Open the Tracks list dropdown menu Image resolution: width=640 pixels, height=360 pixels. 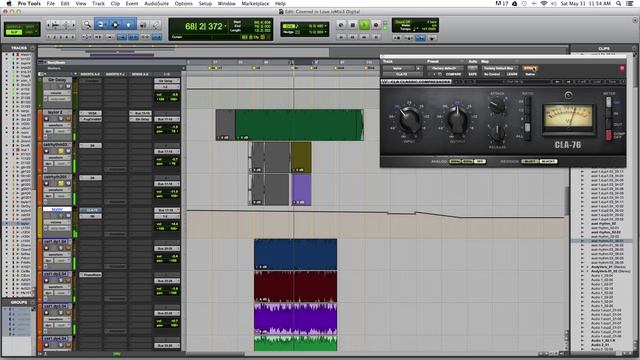point(33,48)
